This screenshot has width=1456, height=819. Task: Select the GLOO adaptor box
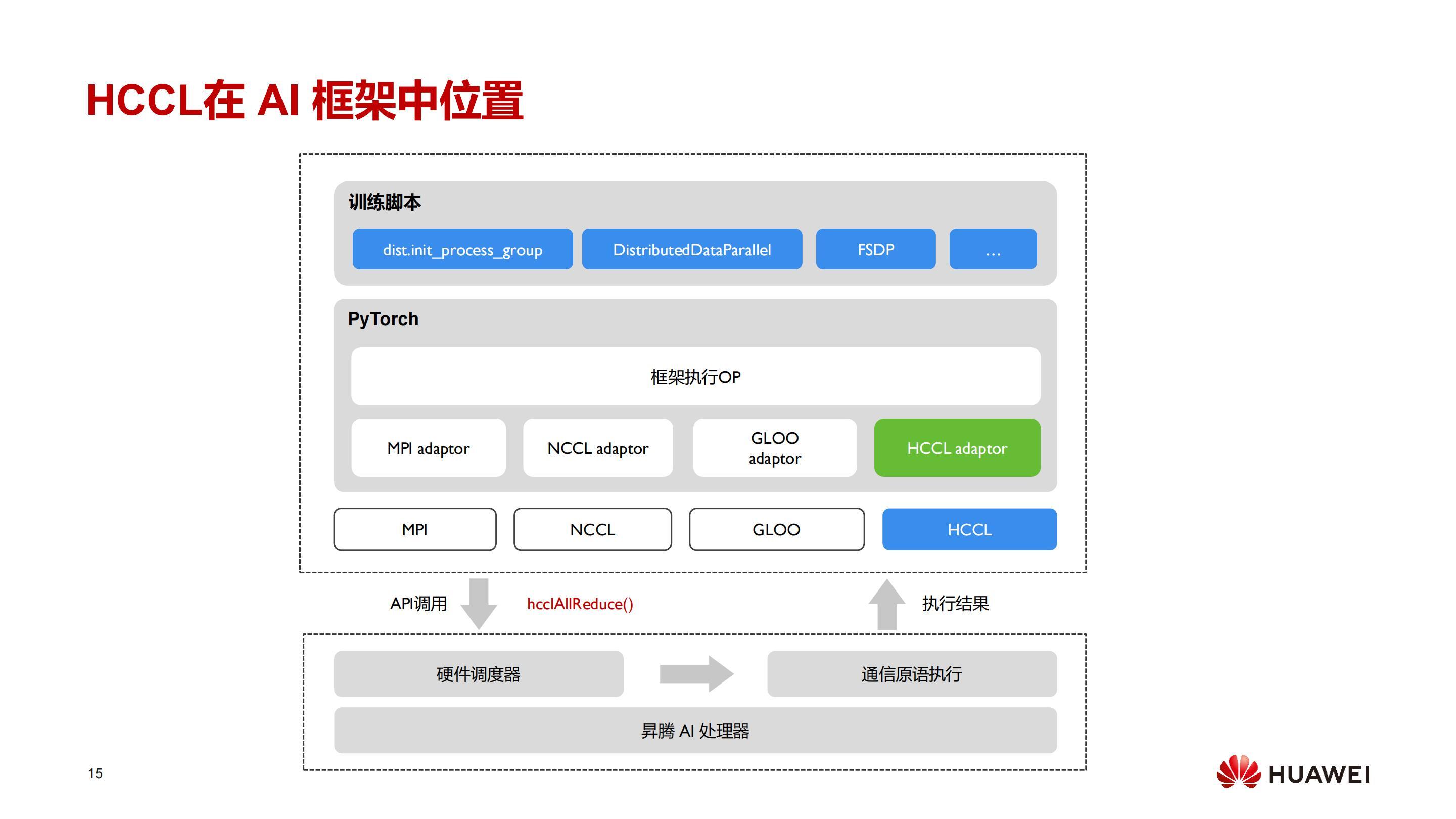click(x=775, y=447)
